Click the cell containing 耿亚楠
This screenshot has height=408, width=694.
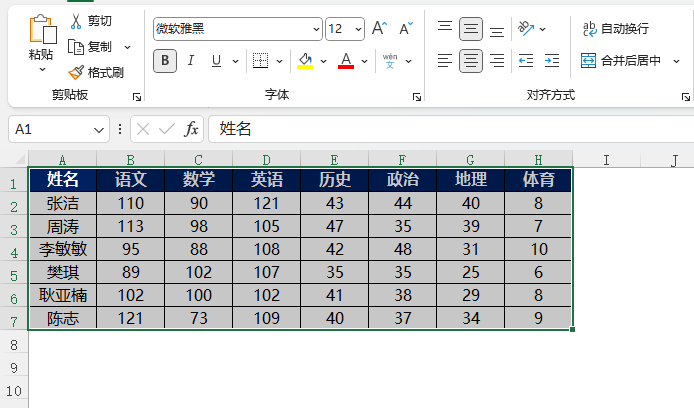tap(63, 295)
